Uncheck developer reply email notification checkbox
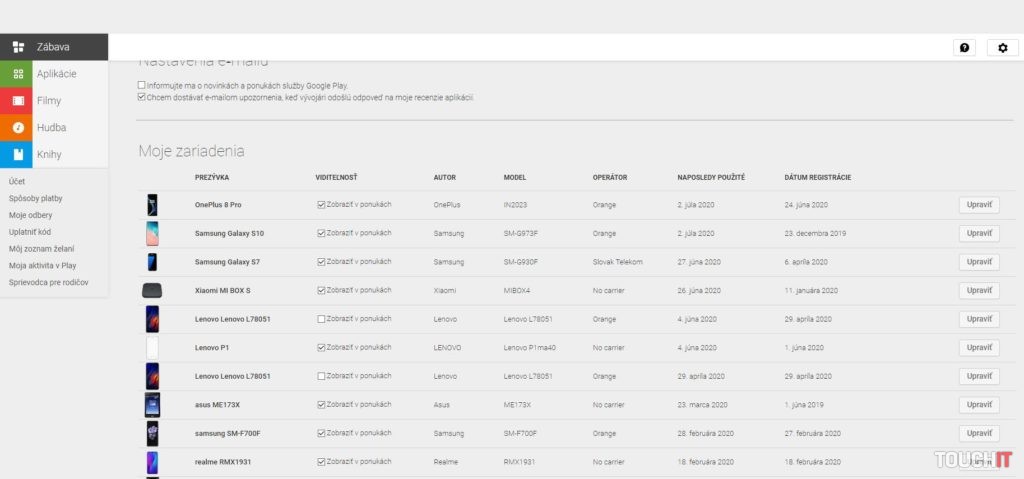This screenshot has width=1024, height=479. 142,97
